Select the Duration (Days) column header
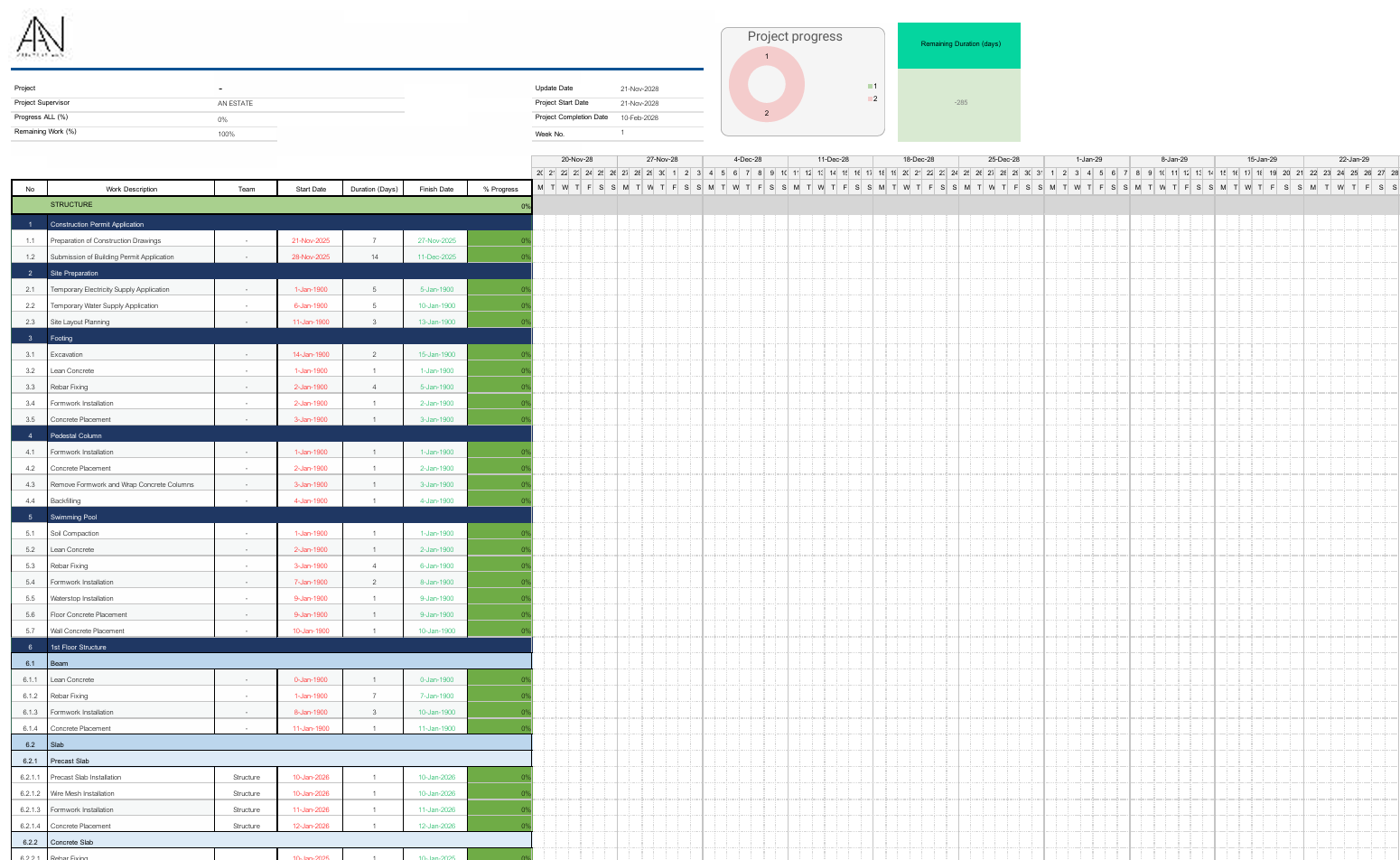The height and width of the screenshot is (860, 1400). [x=374, y=189]
